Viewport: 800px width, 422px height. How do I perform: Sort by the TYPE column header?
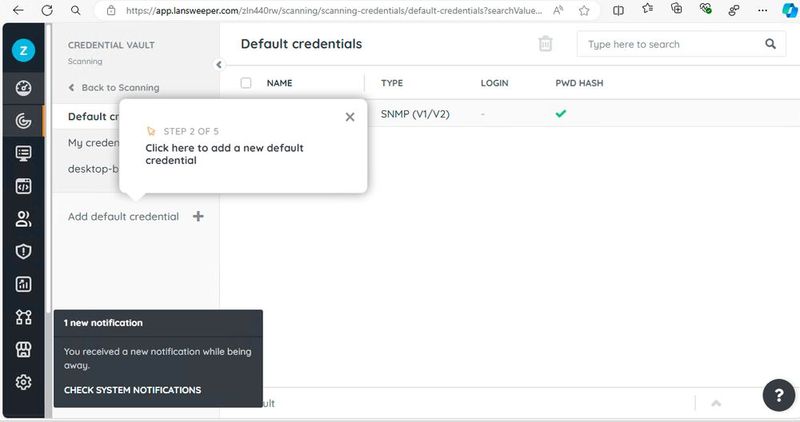pos(392,83)
